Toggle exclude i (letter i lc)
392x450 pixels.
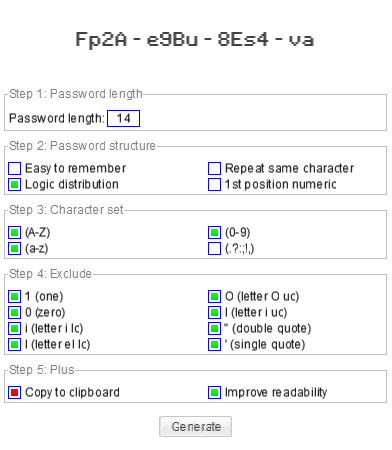[14, 328]
